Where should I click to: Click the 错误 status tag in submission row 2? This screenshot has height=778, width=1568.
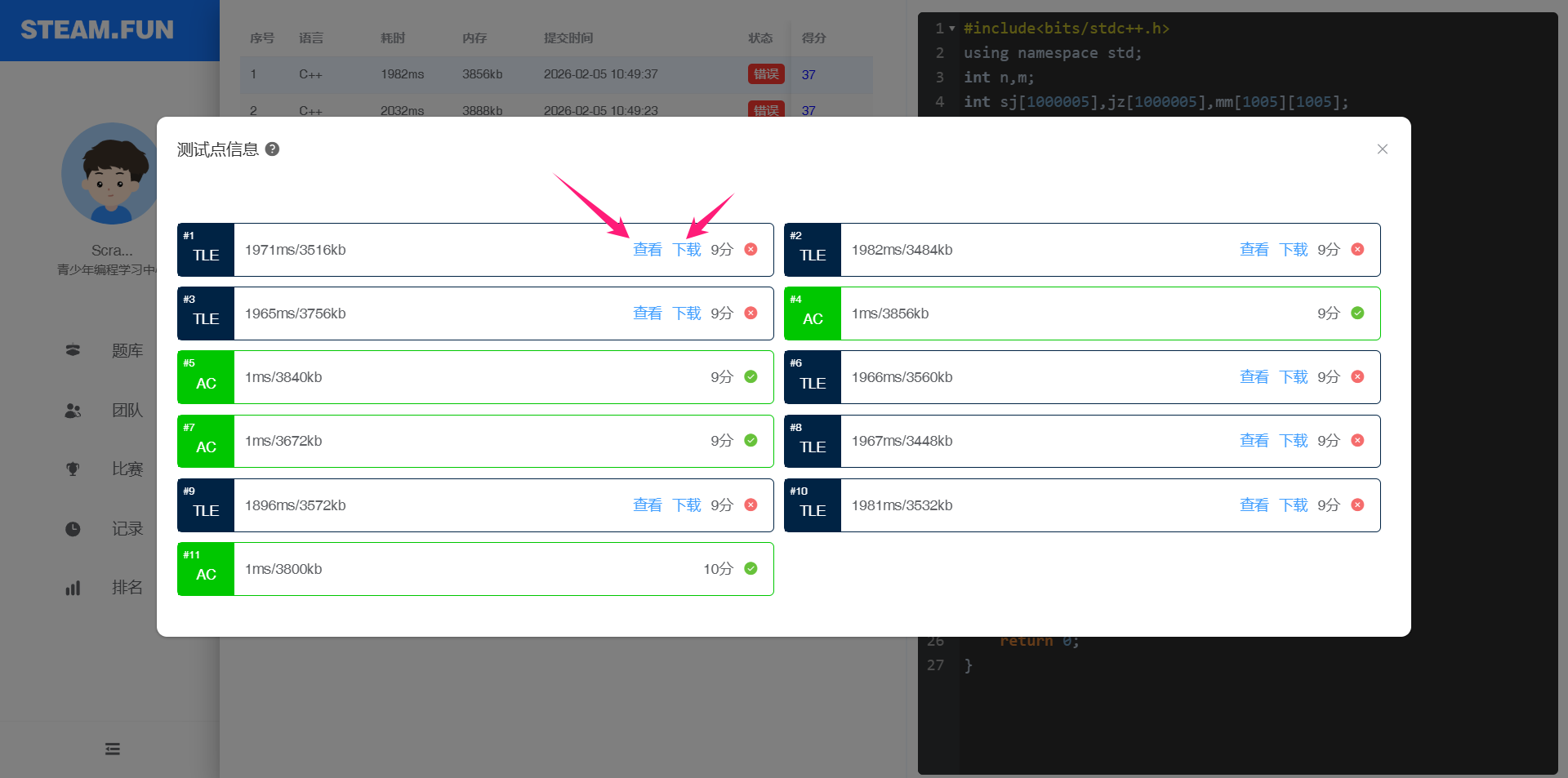click(x=766, y=109)
